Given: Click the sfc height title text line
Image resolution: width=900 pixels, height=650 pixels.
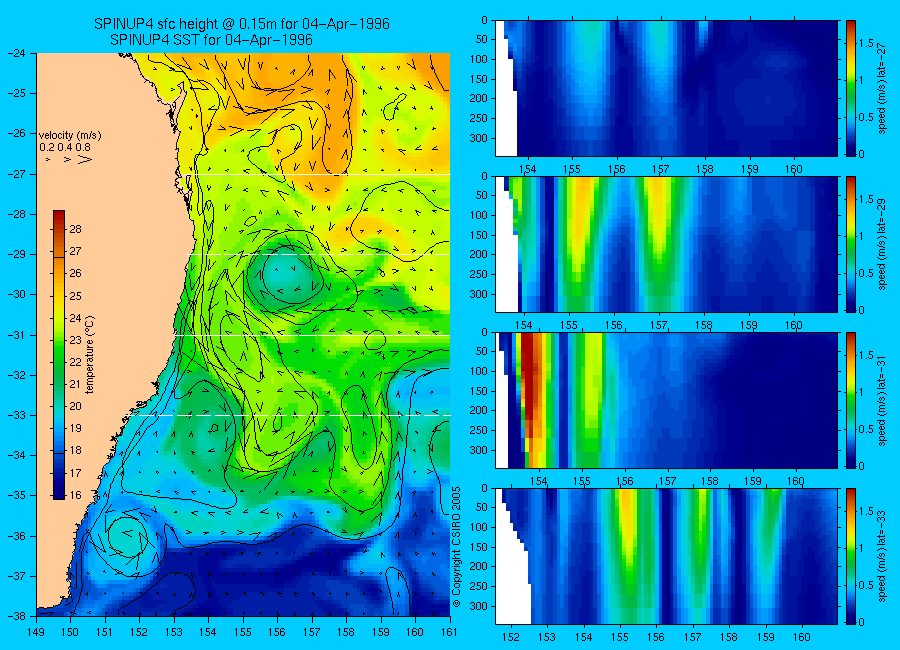Looking at the screenshot, I should pos(242,24).
